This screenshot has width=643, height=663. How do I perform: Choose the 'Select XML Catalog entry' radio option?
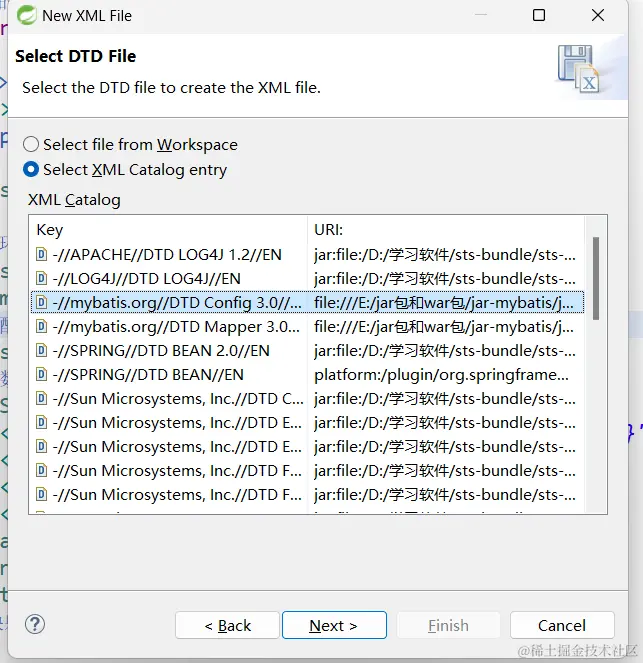[x=31, y=169]
